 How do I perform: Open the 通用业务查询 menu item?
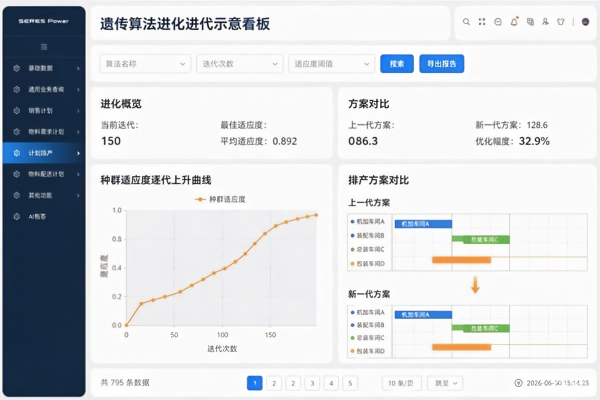(44, 89)
